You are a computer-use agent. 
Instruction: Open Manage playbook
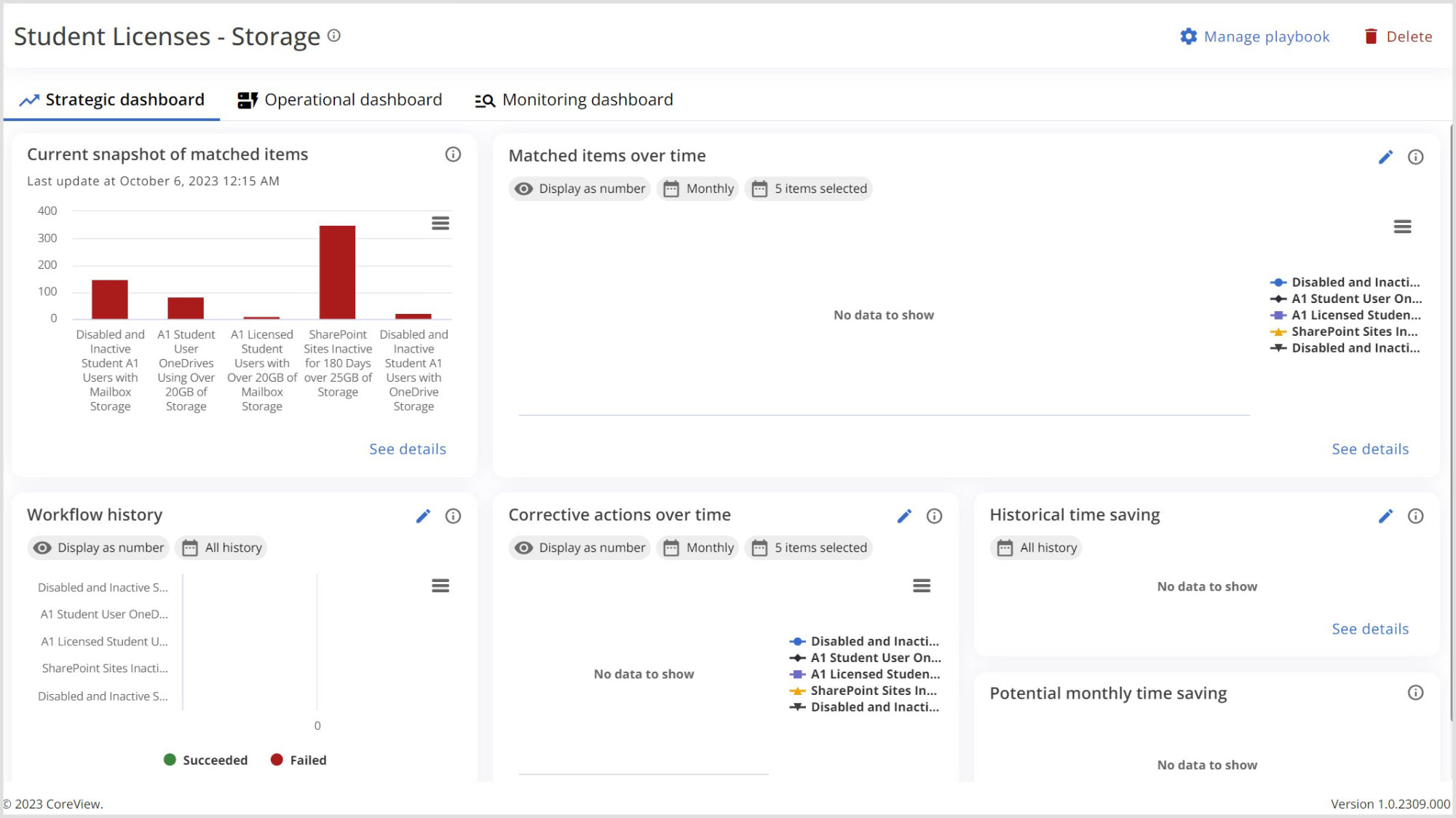pyautogui.click(x=1254, y=36)
